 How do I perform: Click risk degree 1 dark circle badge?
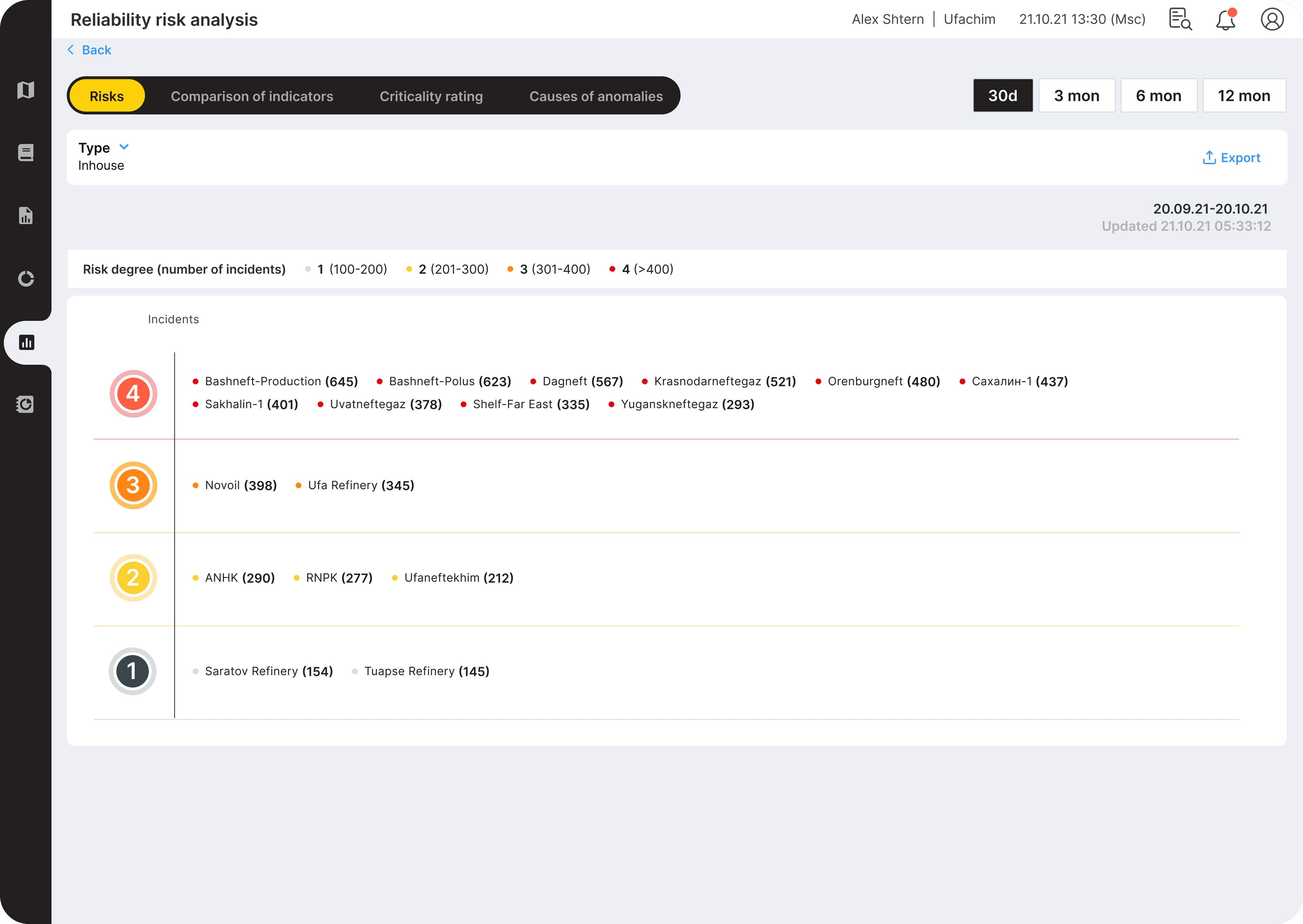[133, 671]
